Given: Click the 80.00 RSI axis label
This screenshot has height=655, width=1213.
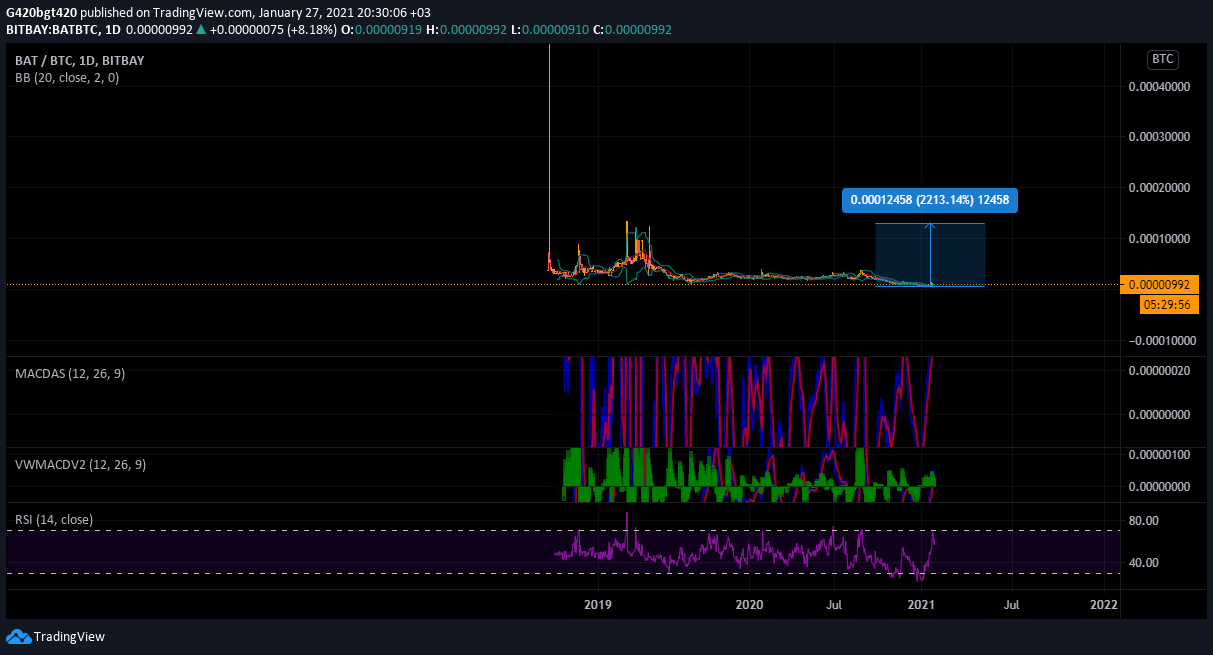Looking at the screenshot, I should 1143,520.
